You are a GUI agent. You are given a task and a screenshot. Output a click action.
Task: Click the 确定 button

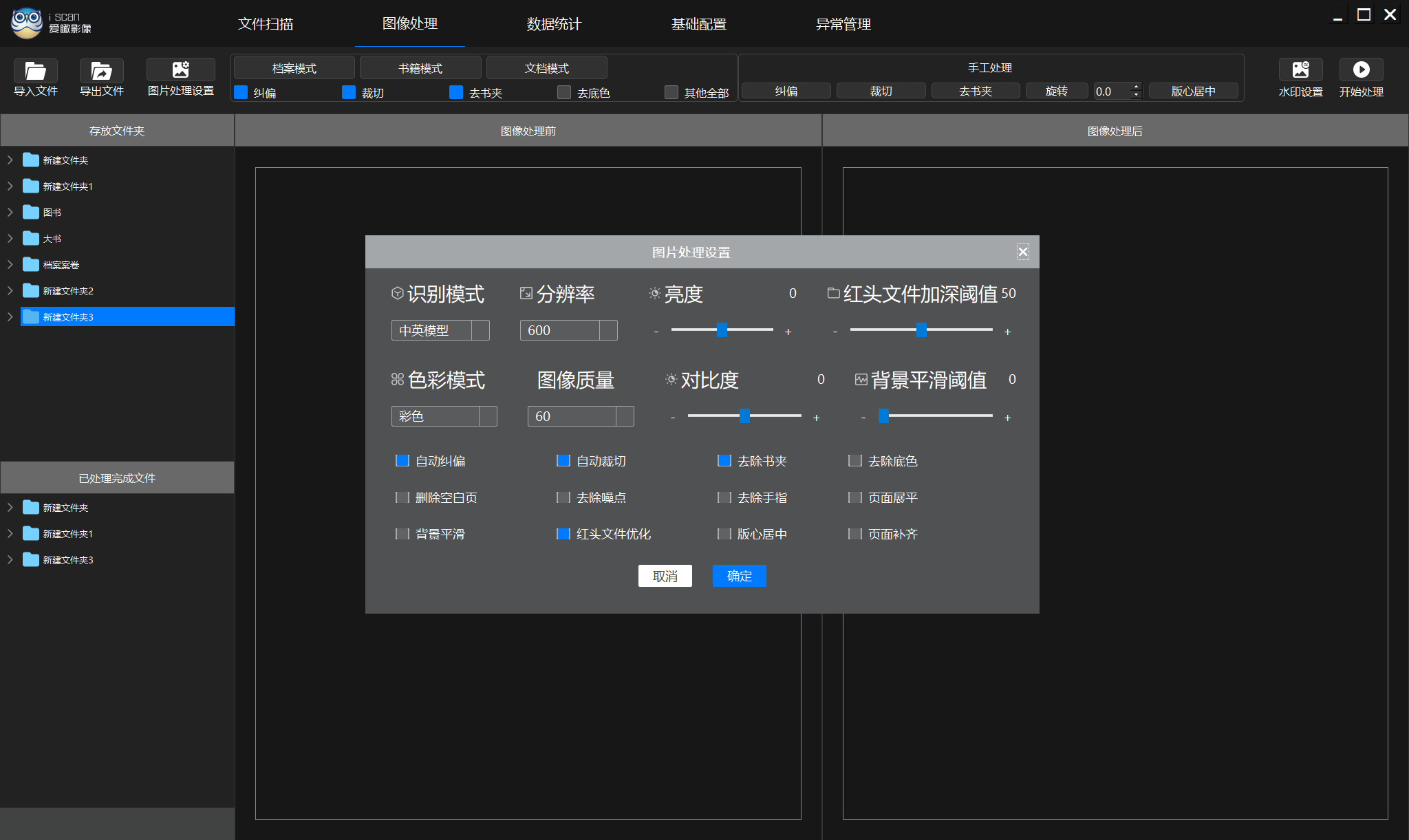pos(739,576)
